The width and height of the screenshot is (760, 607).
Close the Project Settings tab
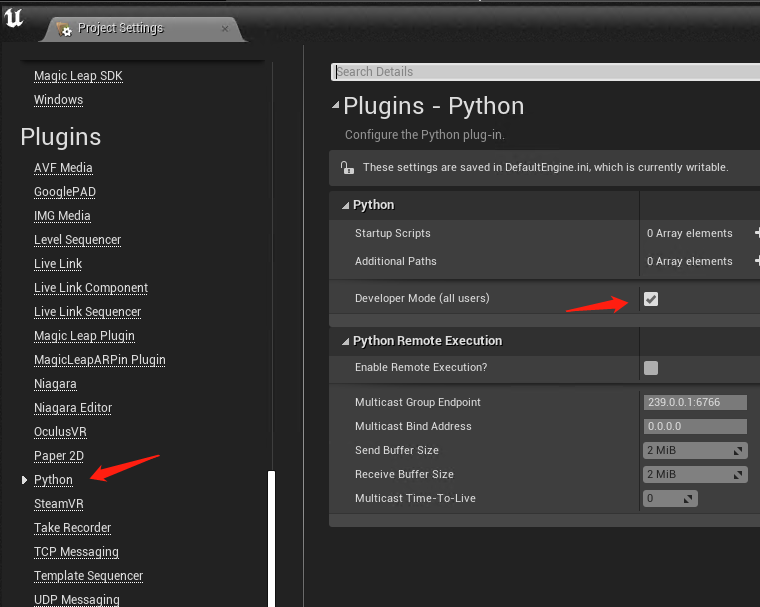click(225, 29)
